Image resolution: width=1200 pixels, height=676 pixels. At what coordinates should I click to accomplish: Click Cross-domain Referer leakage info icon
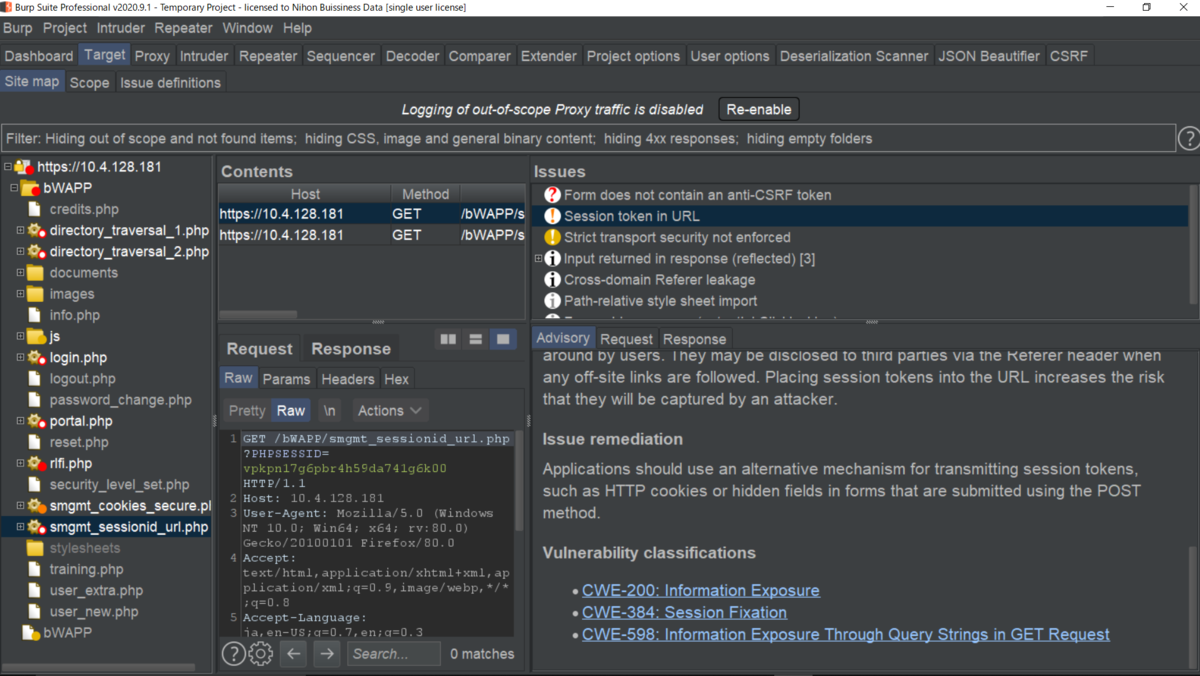tap(552, 280)
